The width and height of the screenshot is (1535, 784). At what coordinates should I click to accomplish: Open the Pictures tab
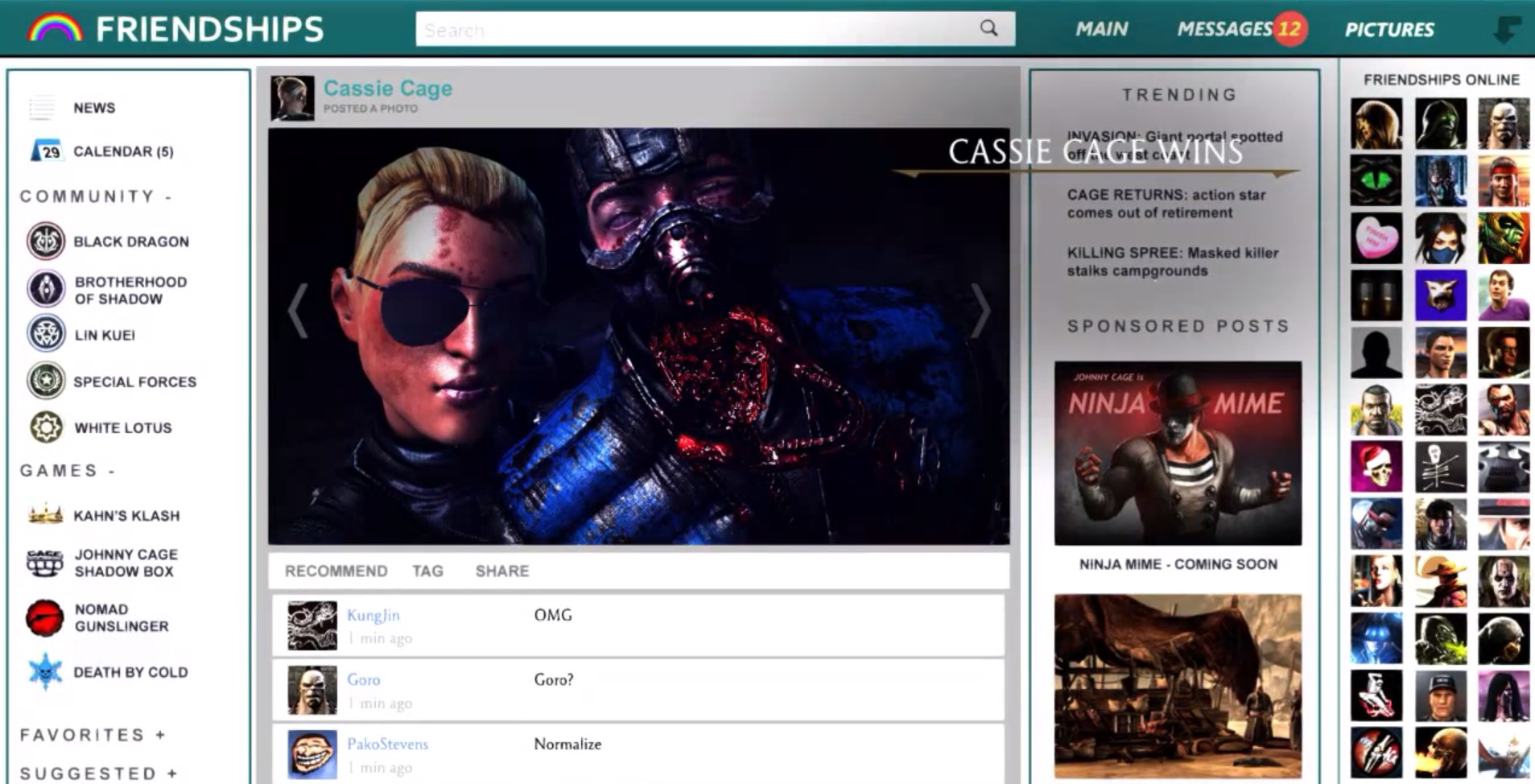click(1389, 29)
